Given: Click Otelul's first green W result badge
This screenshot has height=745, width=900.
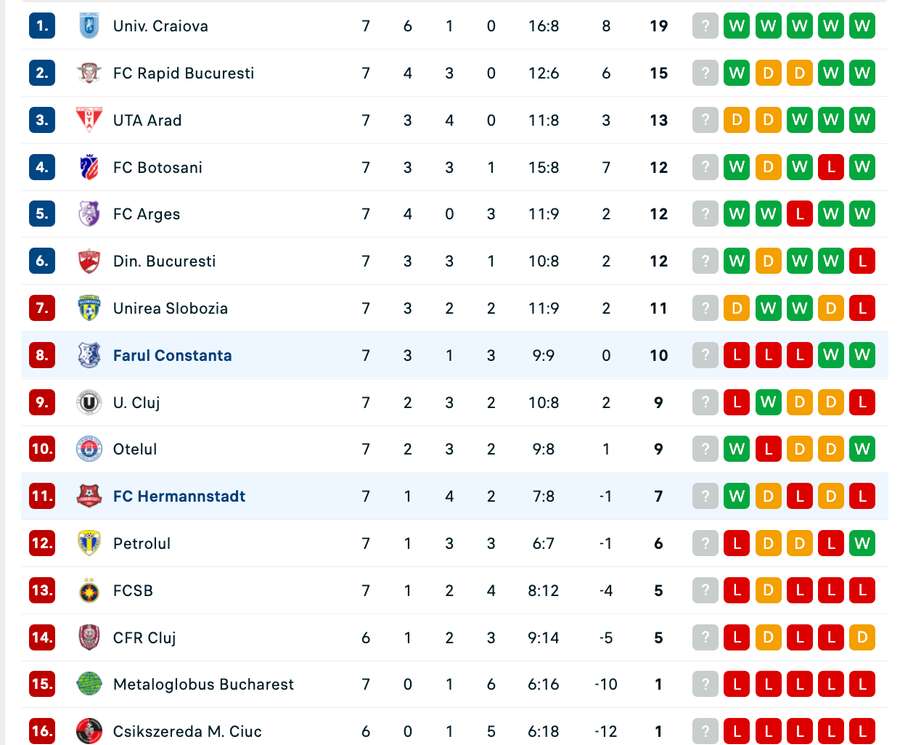Looking at the screenshot, I should click(736, 449).
